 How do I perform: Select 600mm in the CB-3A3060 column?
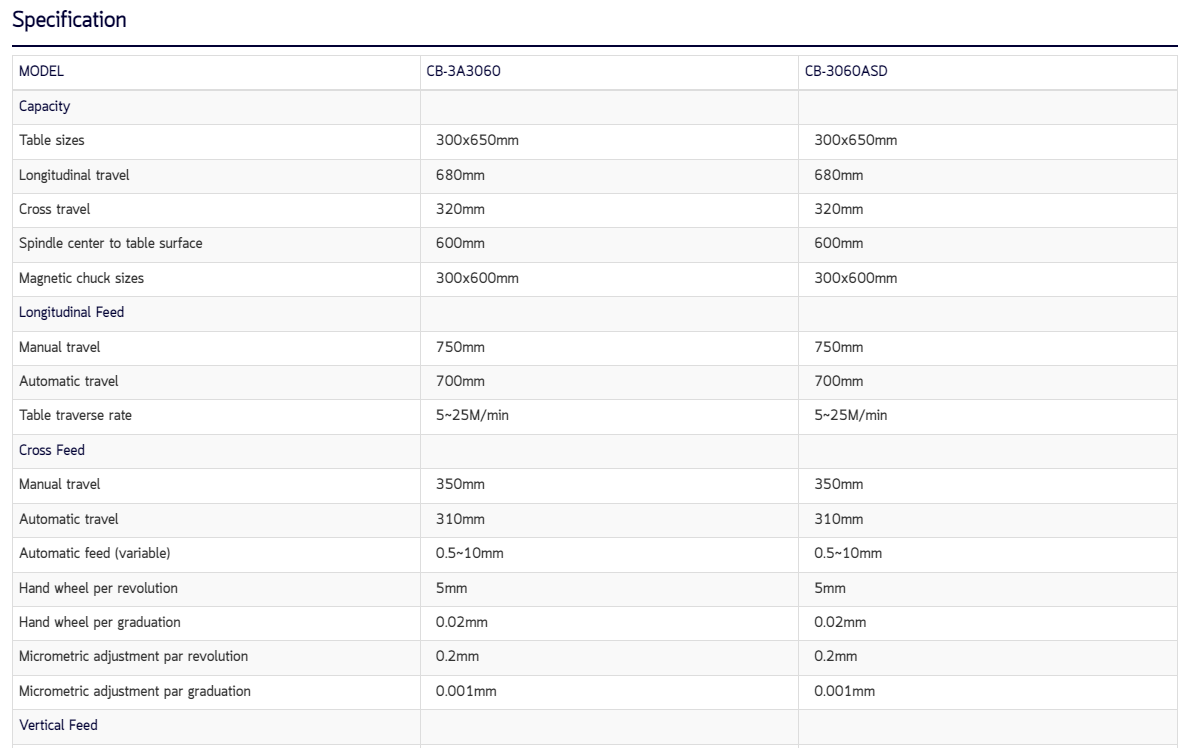(460, 243)
